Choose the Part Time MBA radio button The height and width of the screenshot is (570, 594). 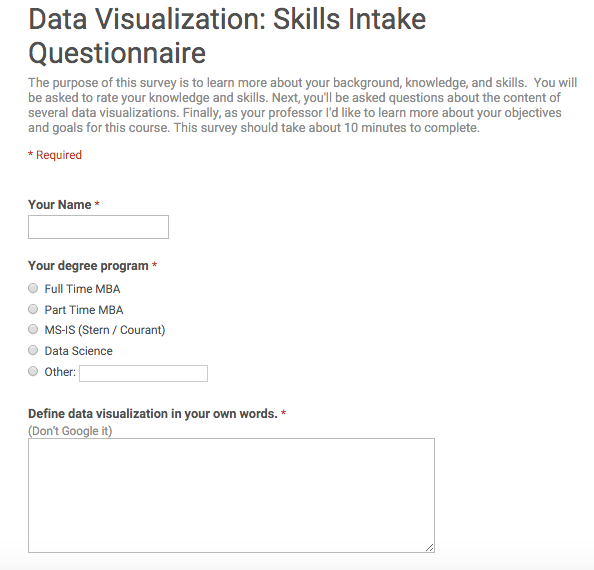click(x=33, y=309)
